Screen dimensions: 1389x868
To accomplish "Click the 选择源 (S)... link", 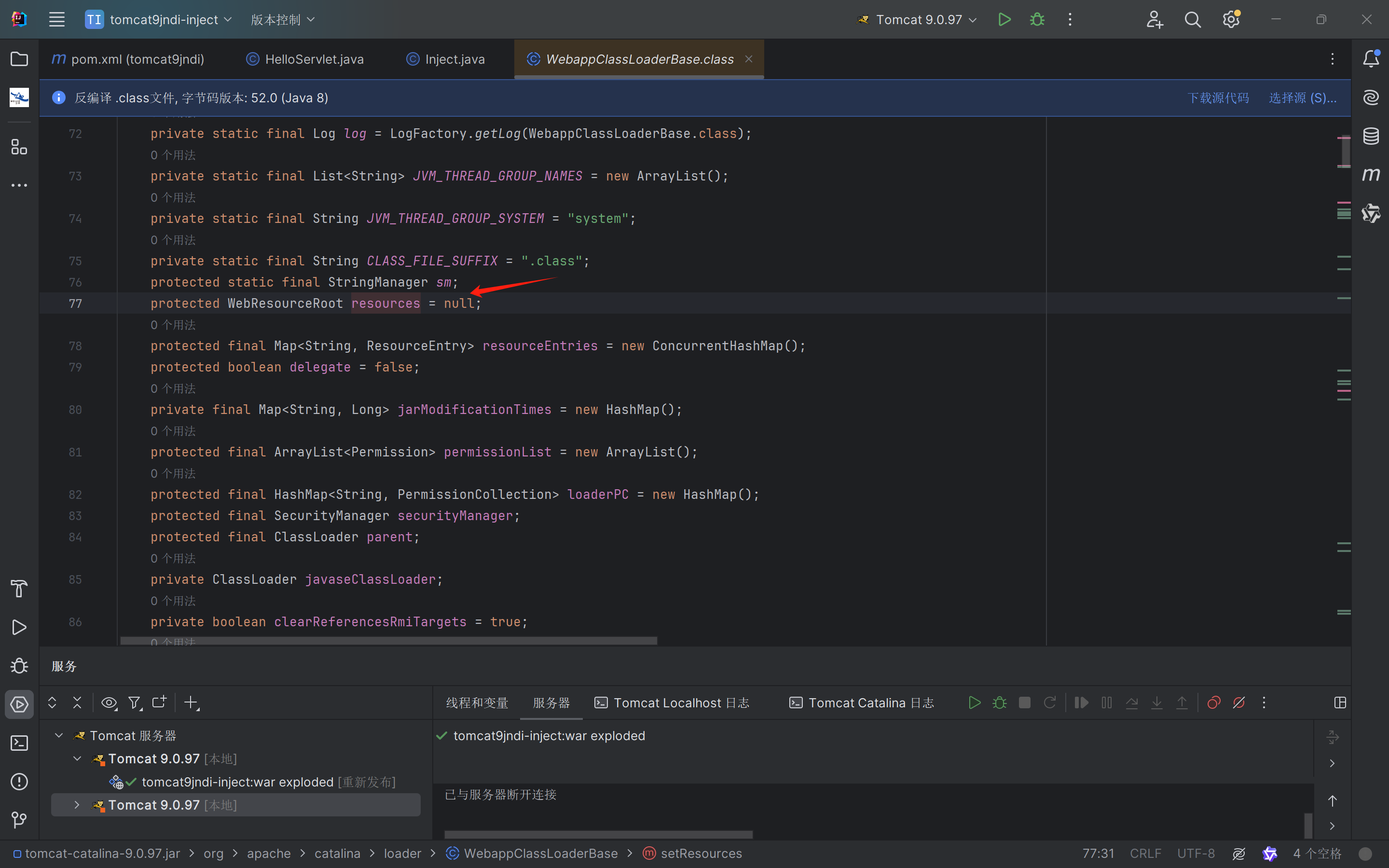I will point(1302,97).
